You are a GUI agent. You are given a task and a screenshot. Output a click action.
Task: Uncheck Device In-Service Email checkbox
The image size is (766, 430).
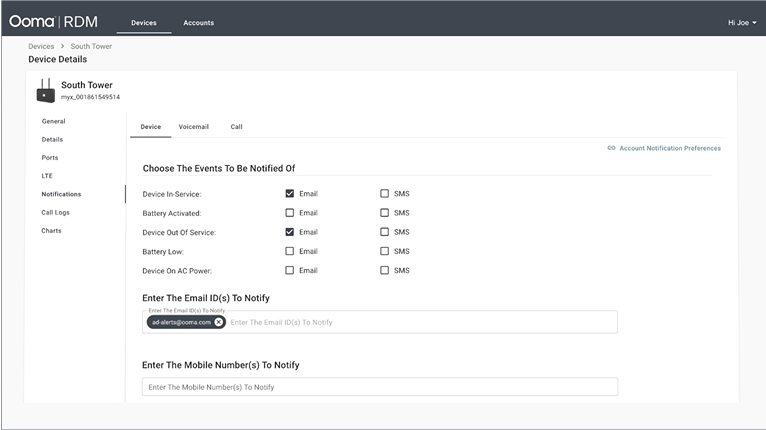(290, 194)
